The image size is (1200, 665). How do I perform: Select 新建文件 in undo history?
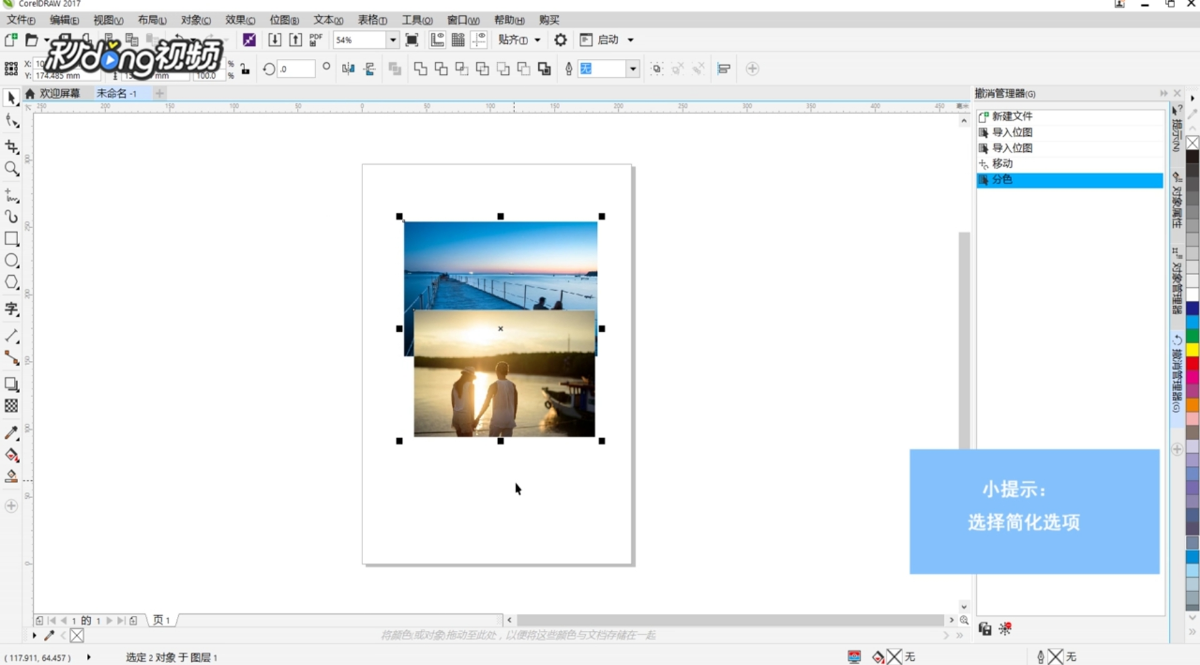[1070, 117]
